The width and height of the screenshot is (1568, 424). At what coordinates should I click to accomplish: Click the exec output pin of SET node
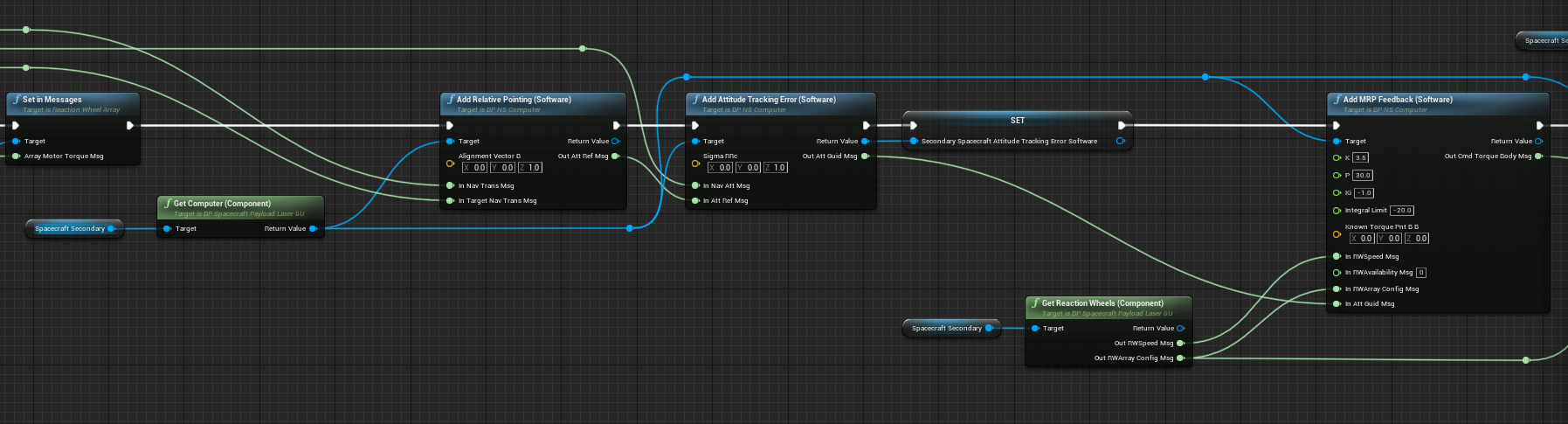[1122, 125]
